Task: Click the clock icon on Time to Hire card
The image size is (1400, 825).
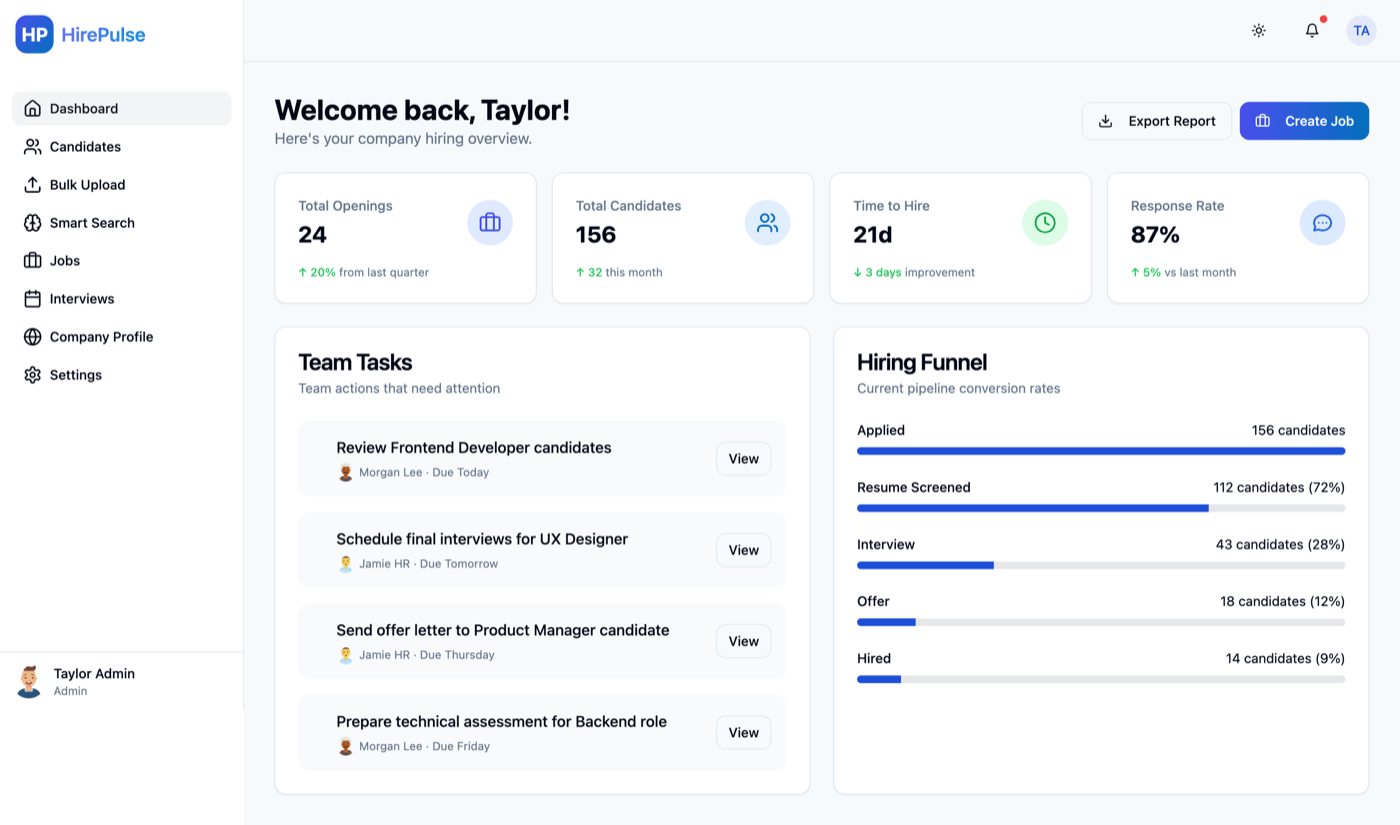Action: pos(1045,222)
